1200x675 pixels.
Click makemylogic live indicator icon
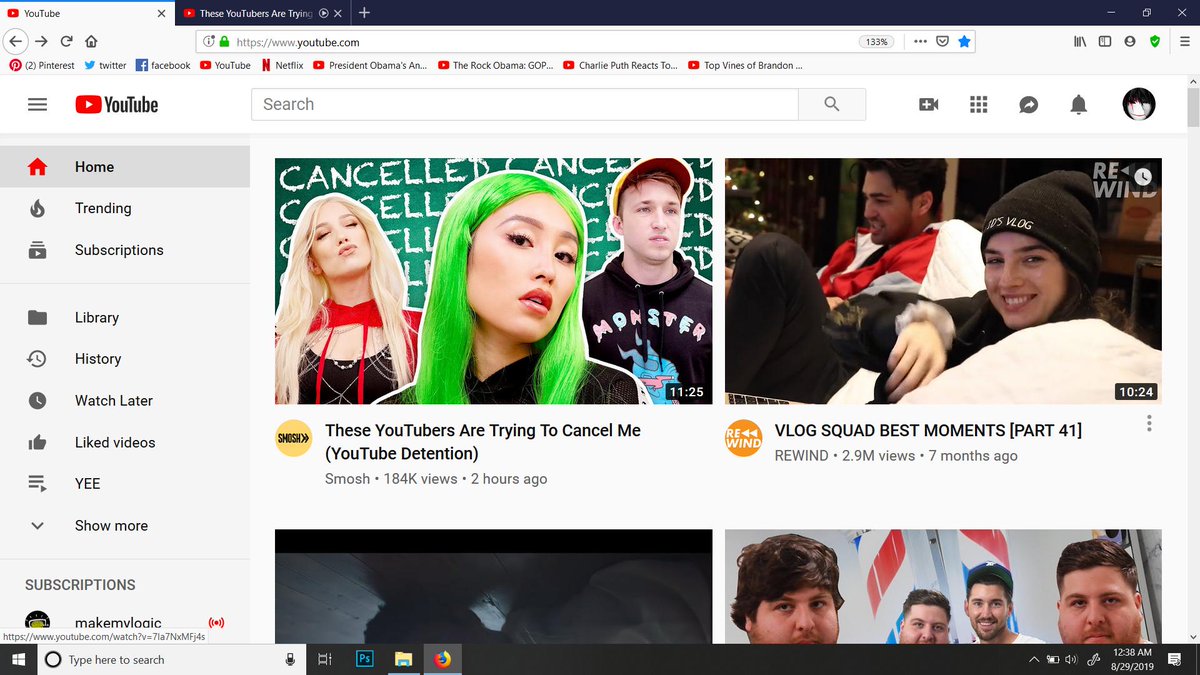216,623
